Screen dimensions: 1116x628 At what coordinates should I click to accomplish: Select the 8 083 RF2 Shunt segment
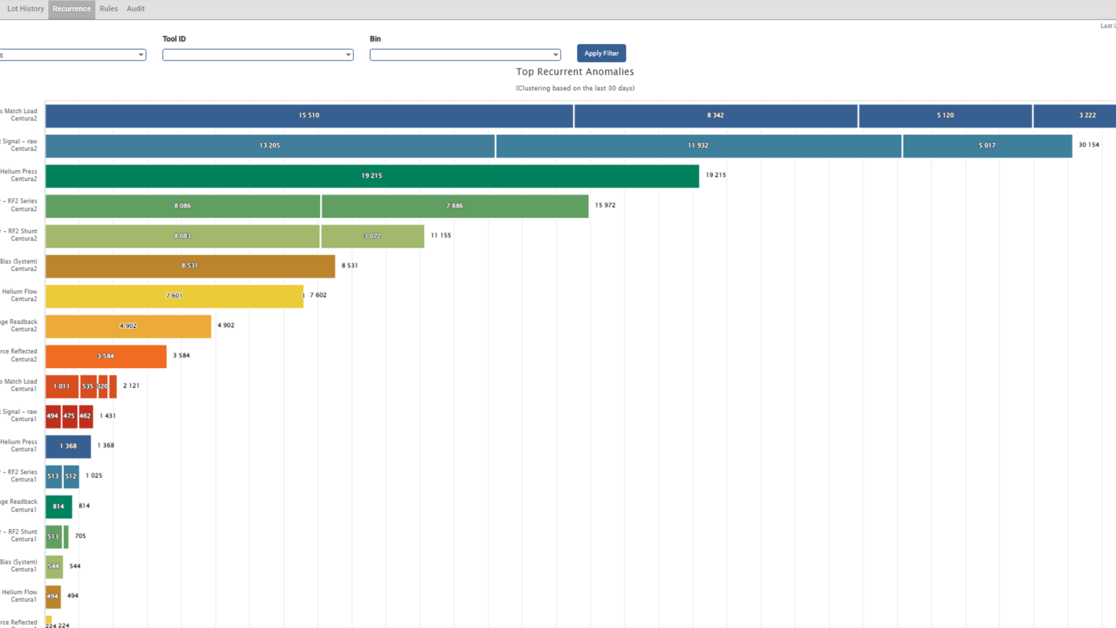(182, 236)
